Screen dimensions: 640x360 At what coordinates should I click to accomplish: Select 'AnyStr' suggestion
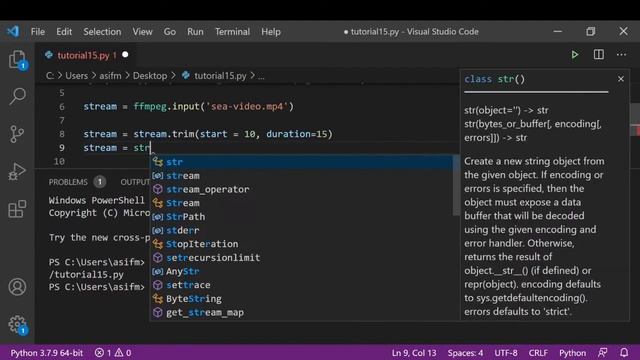pyautogui.click(x=301, y=271)
